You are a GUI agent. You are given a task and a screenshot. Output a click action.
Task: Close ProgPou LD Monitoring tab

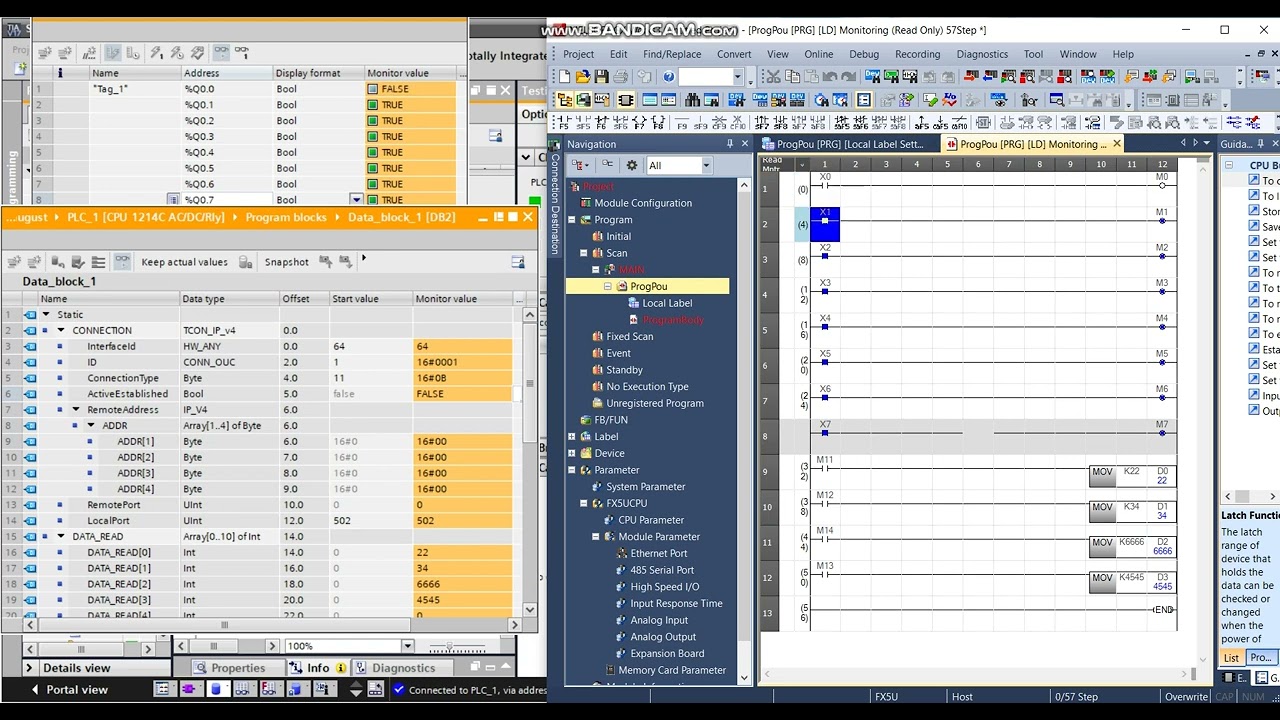click(x=1117, y=144)
